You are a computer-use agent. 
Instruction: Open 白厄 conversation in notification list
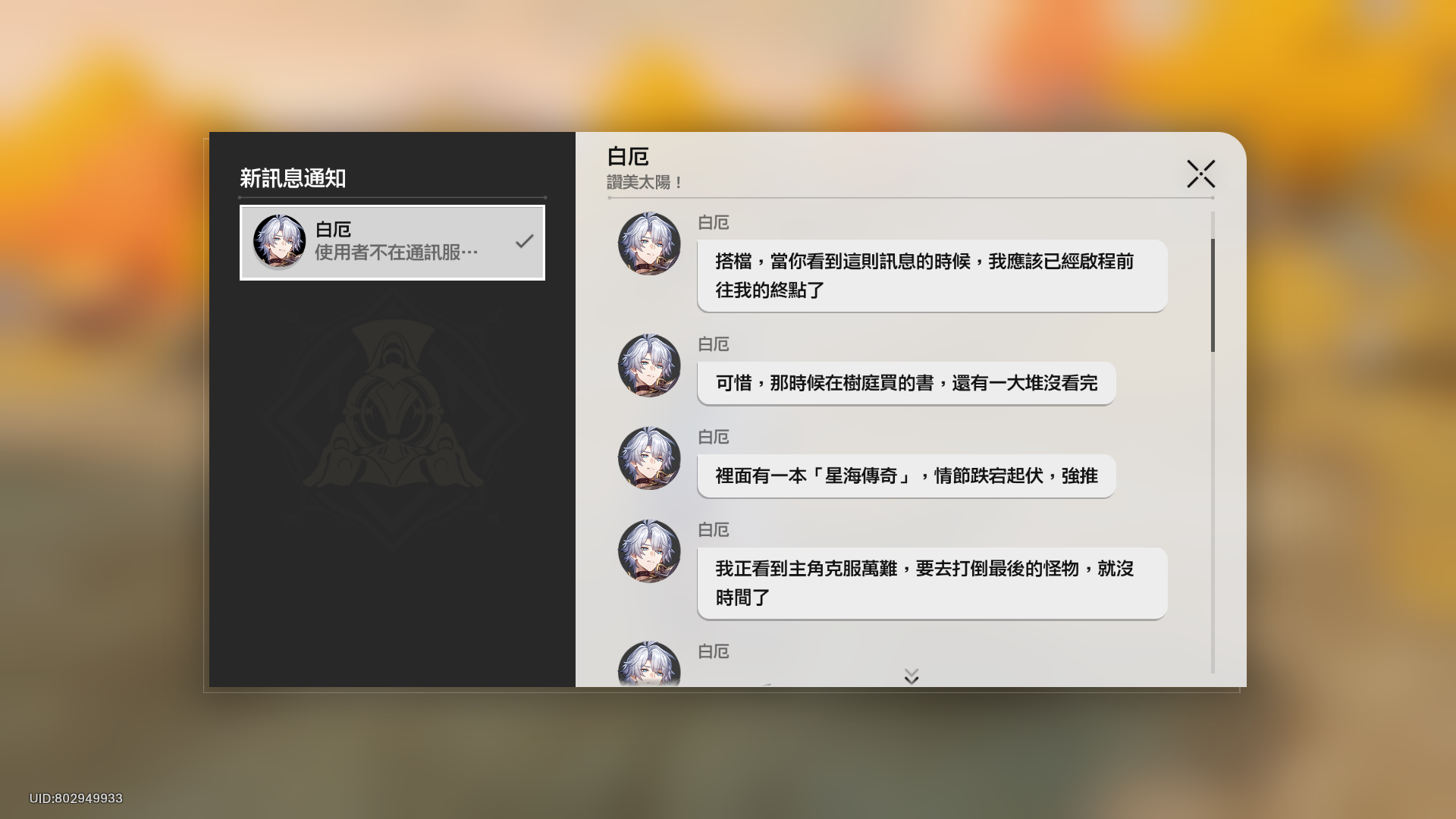tap(392, 243)
